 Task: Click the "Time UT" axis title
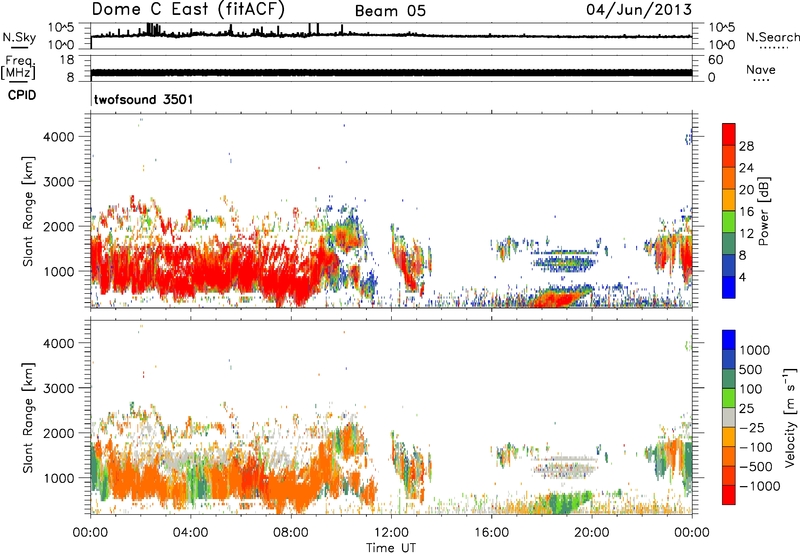[x=391, y=548]
